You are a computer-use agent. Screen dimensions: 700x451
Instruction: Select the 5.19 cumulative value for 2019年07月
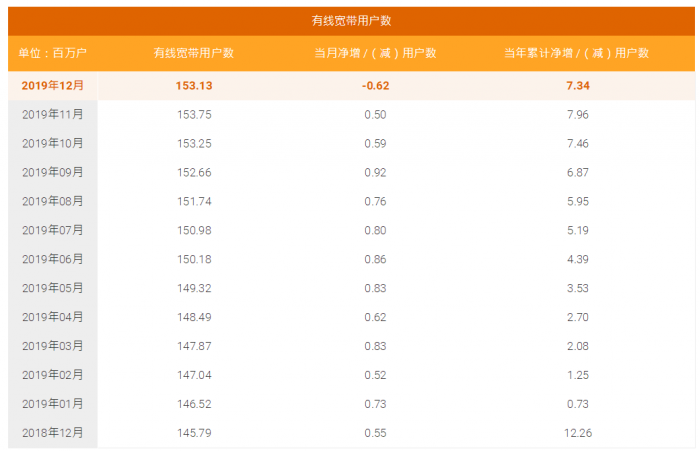coord(577,230)
